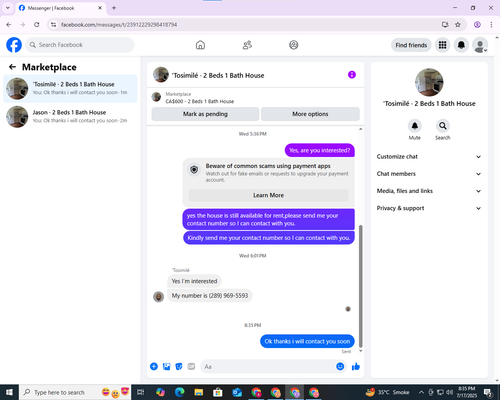The image size is (500, 400).
Task: Open the large listing photo in side panel
Action: (429, 82)
